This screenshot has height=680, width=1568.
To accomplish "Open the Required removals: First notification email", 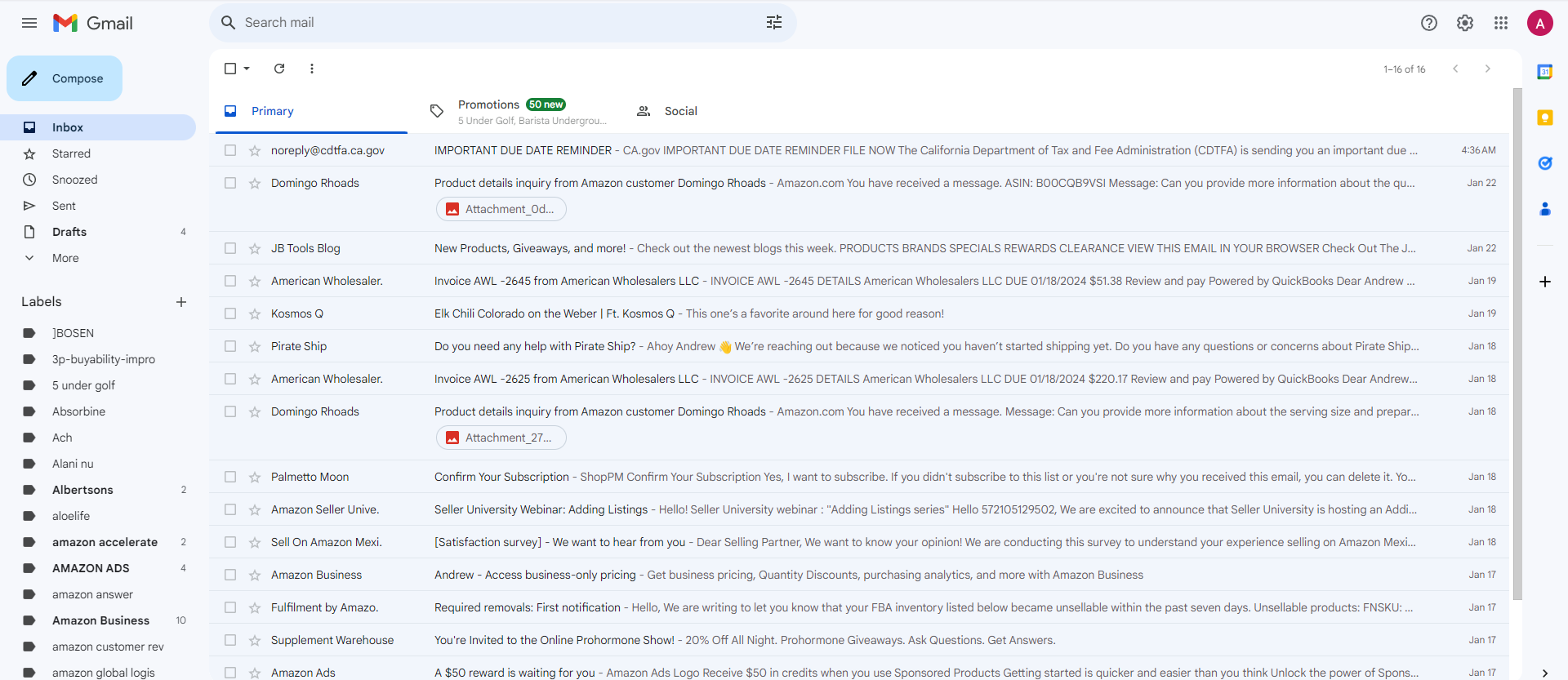I will (859, 607).
